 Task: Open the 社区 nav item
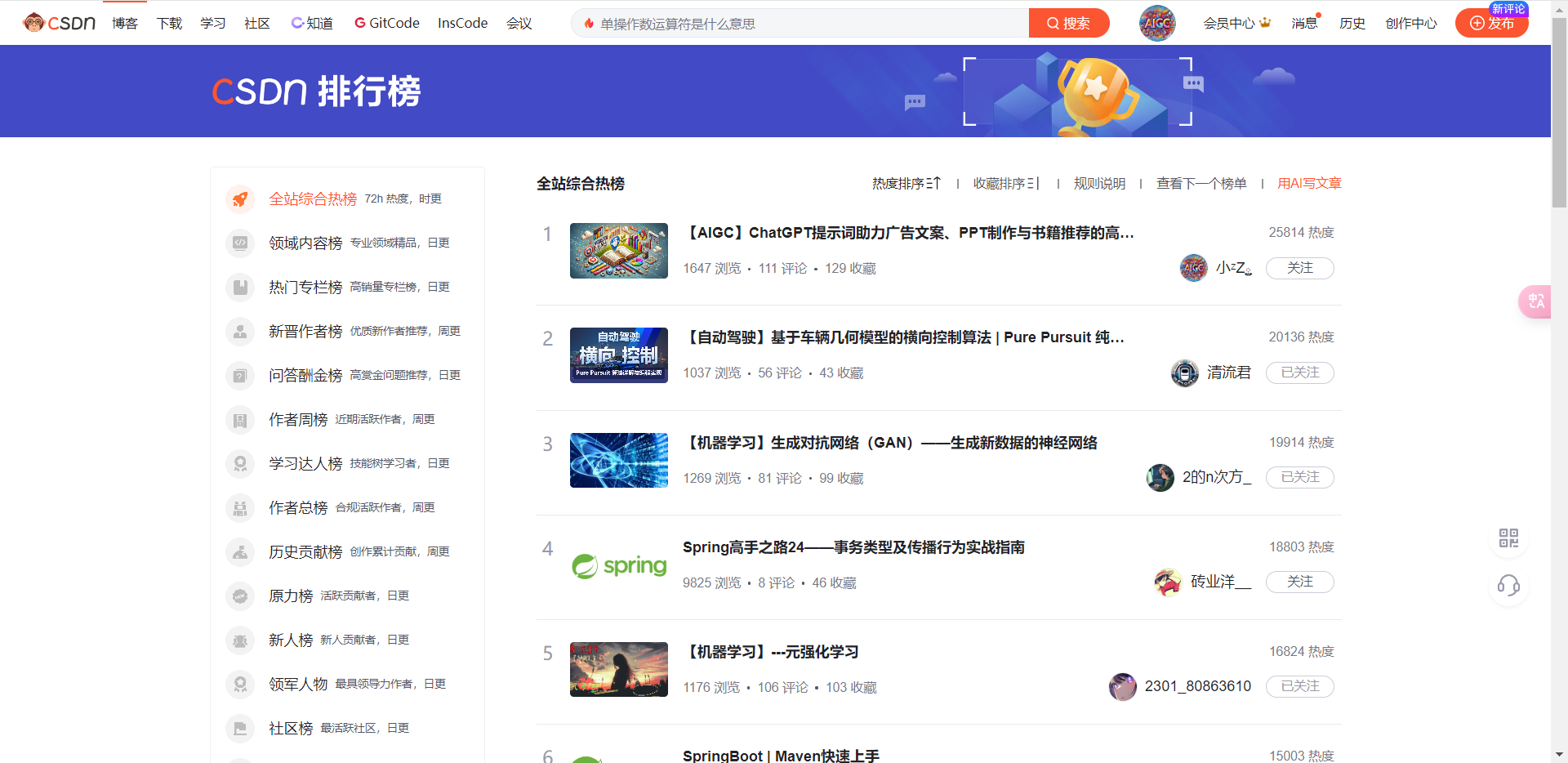[x=257, y=23]
